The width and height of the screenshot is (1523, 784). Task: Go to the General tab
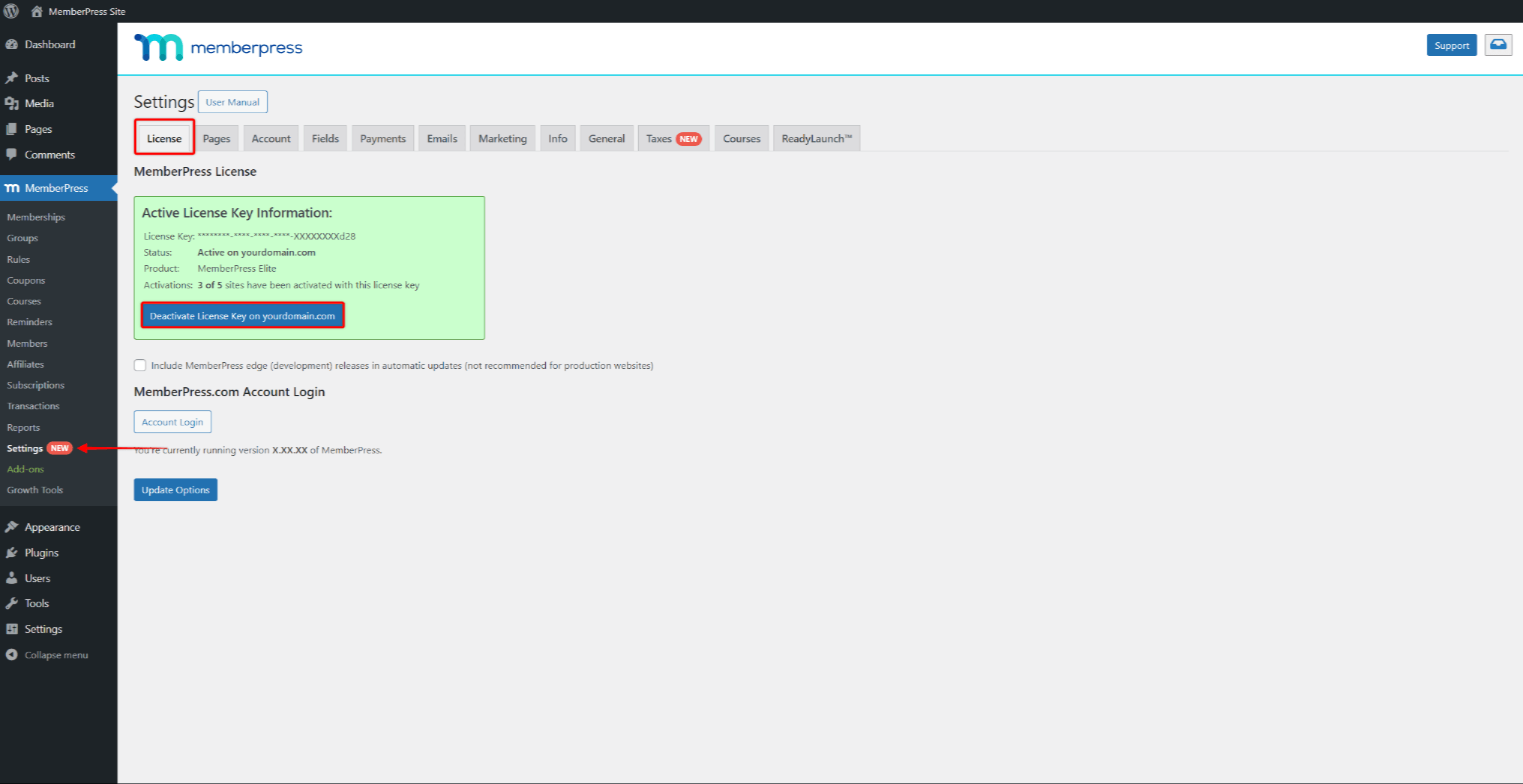(x=607, y=138)
